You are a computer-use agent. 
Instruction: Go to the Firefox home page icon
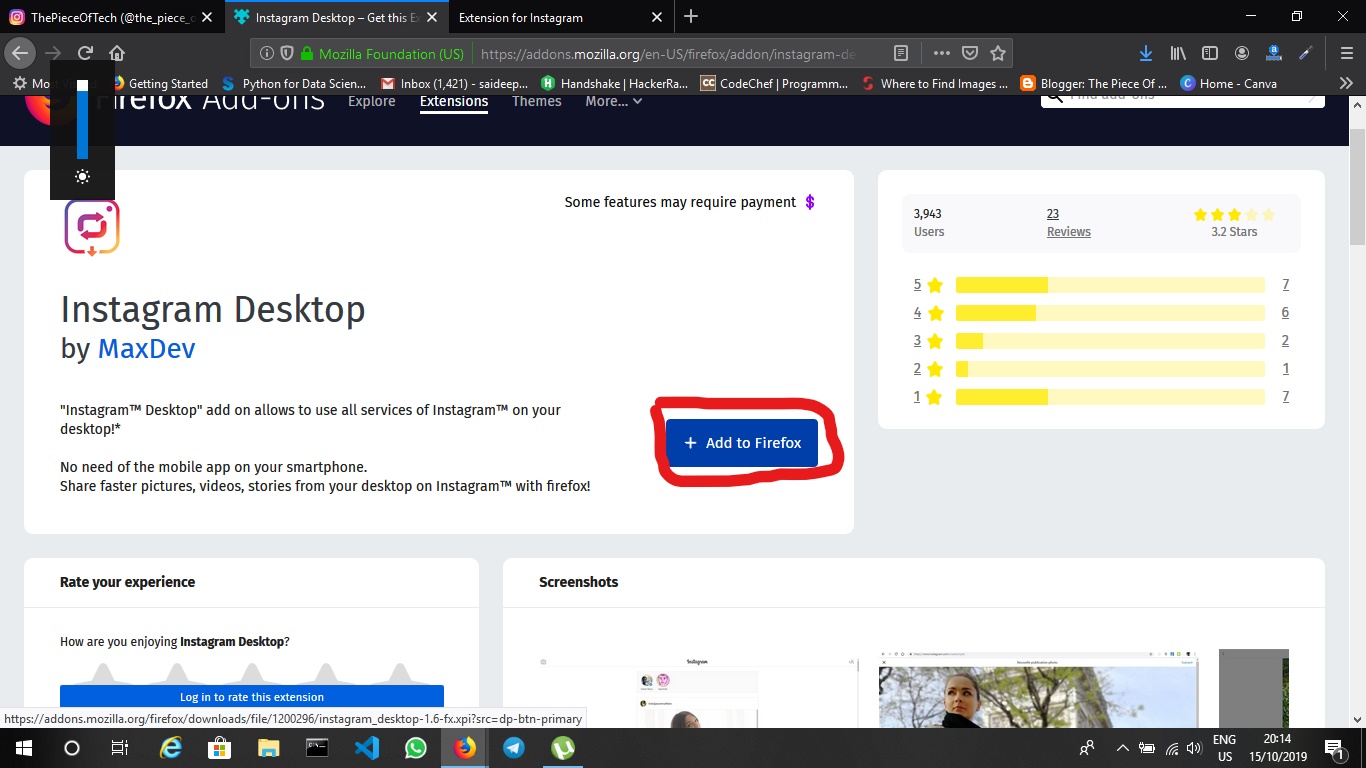[117, 53]
